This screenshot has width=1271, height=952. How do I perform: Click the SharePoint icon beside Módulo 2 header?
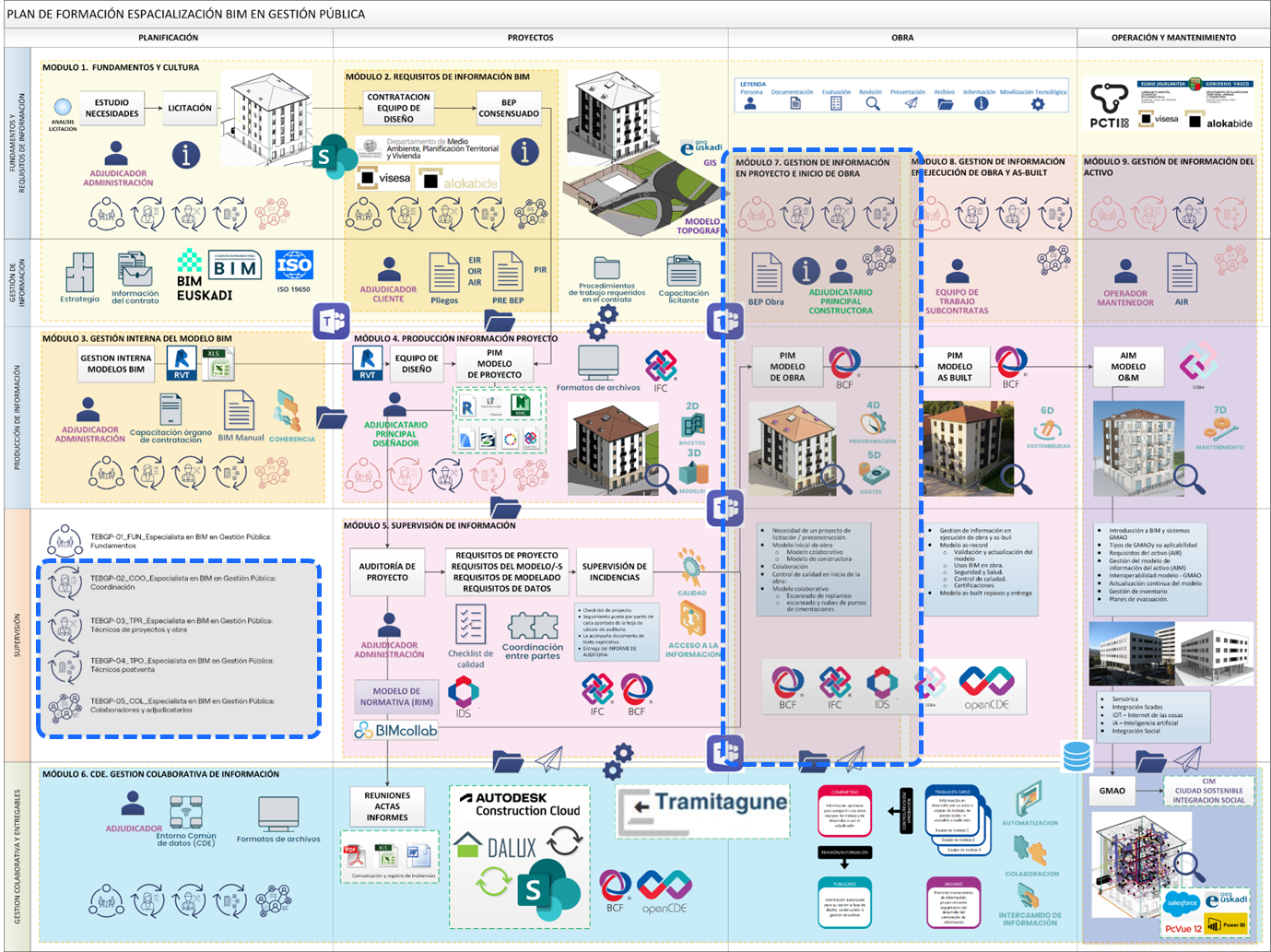pos(334,157)
